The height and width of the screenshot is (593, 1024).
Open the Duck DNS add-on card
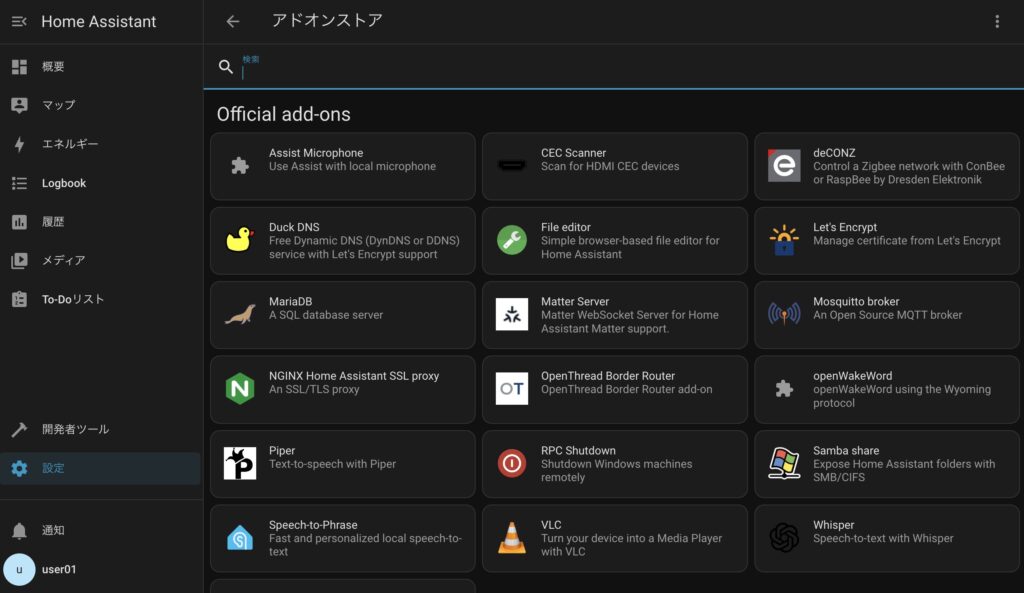(x=343, y=240)
